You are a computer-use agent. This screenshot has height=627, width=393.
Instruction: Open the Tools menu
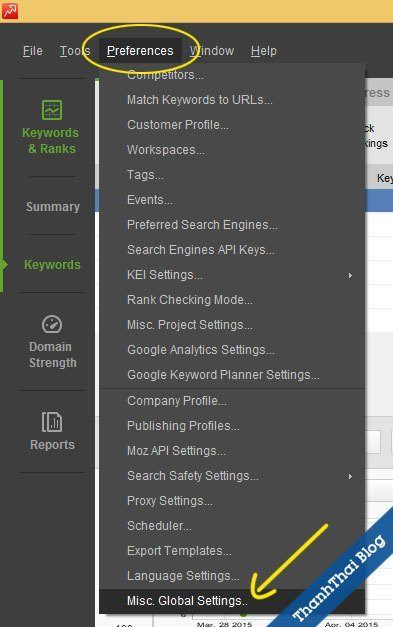(75, 51)
